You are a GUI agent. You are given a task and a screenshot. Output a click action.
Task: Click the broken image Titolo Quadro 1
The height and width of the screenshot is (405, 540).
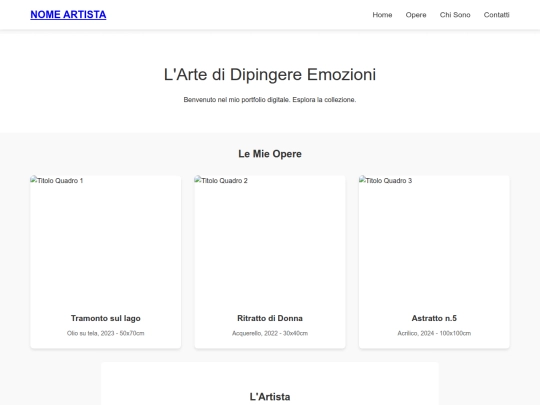[105, 239]
